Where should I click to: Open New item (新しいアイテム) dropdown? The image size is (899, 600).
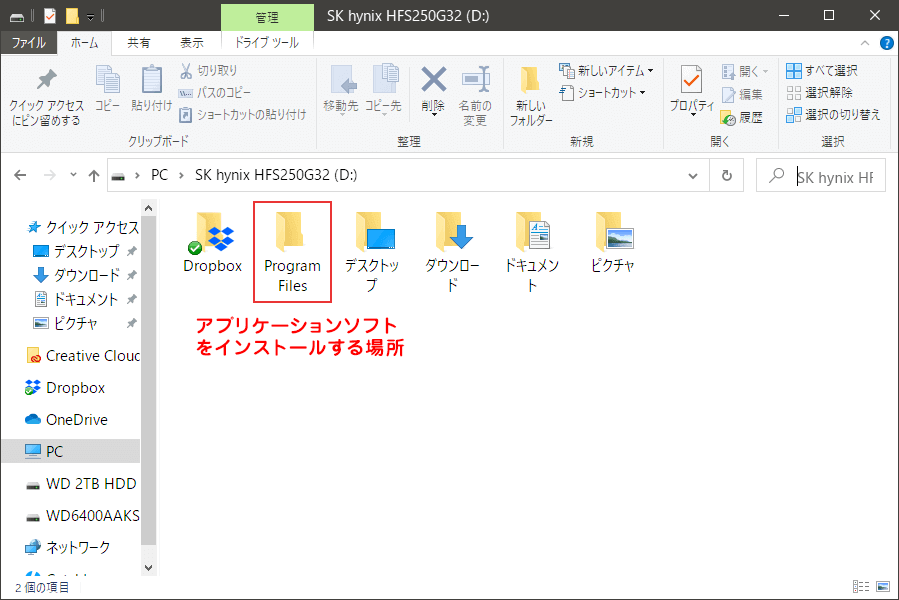click(x=607, y=71)
